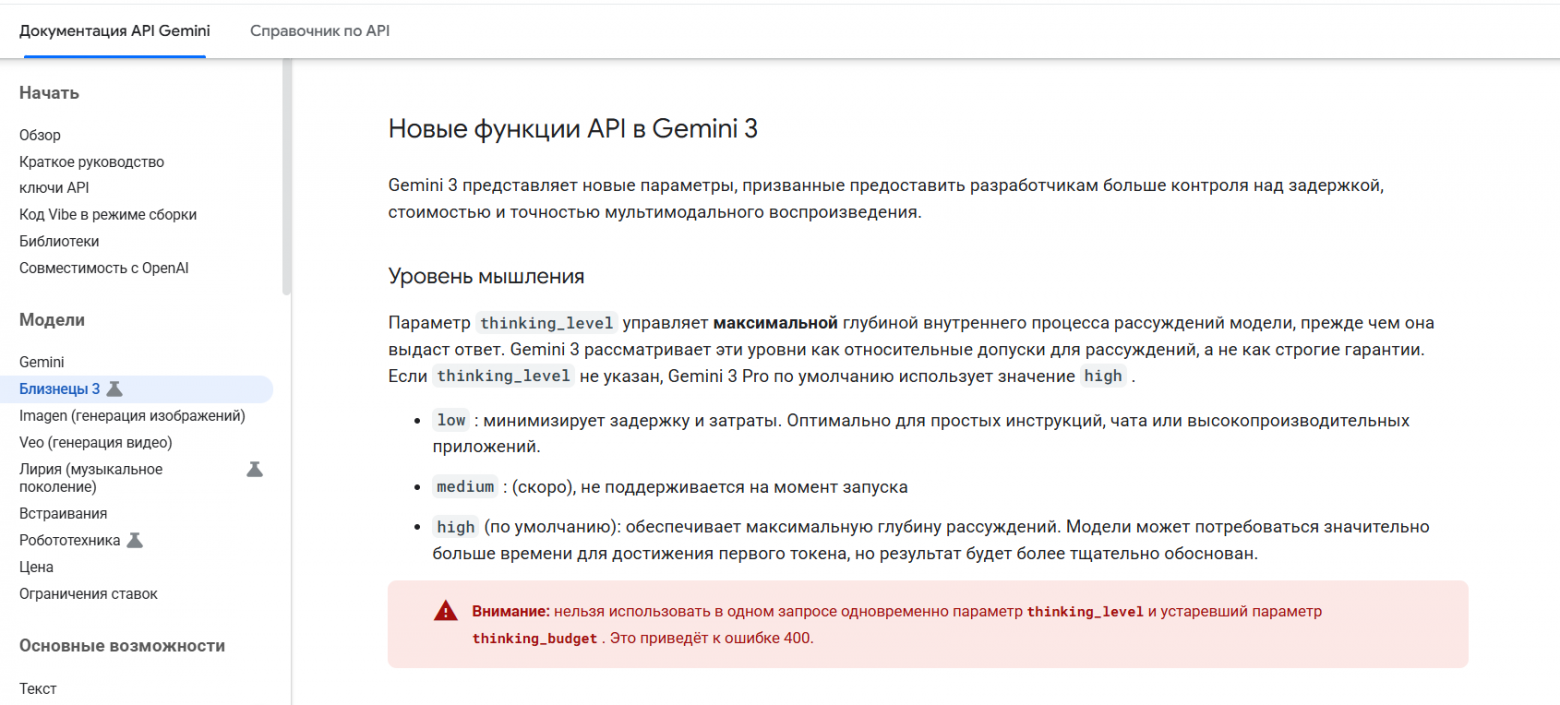Open Veo (генерация видео) page

[x=96, y=442]
